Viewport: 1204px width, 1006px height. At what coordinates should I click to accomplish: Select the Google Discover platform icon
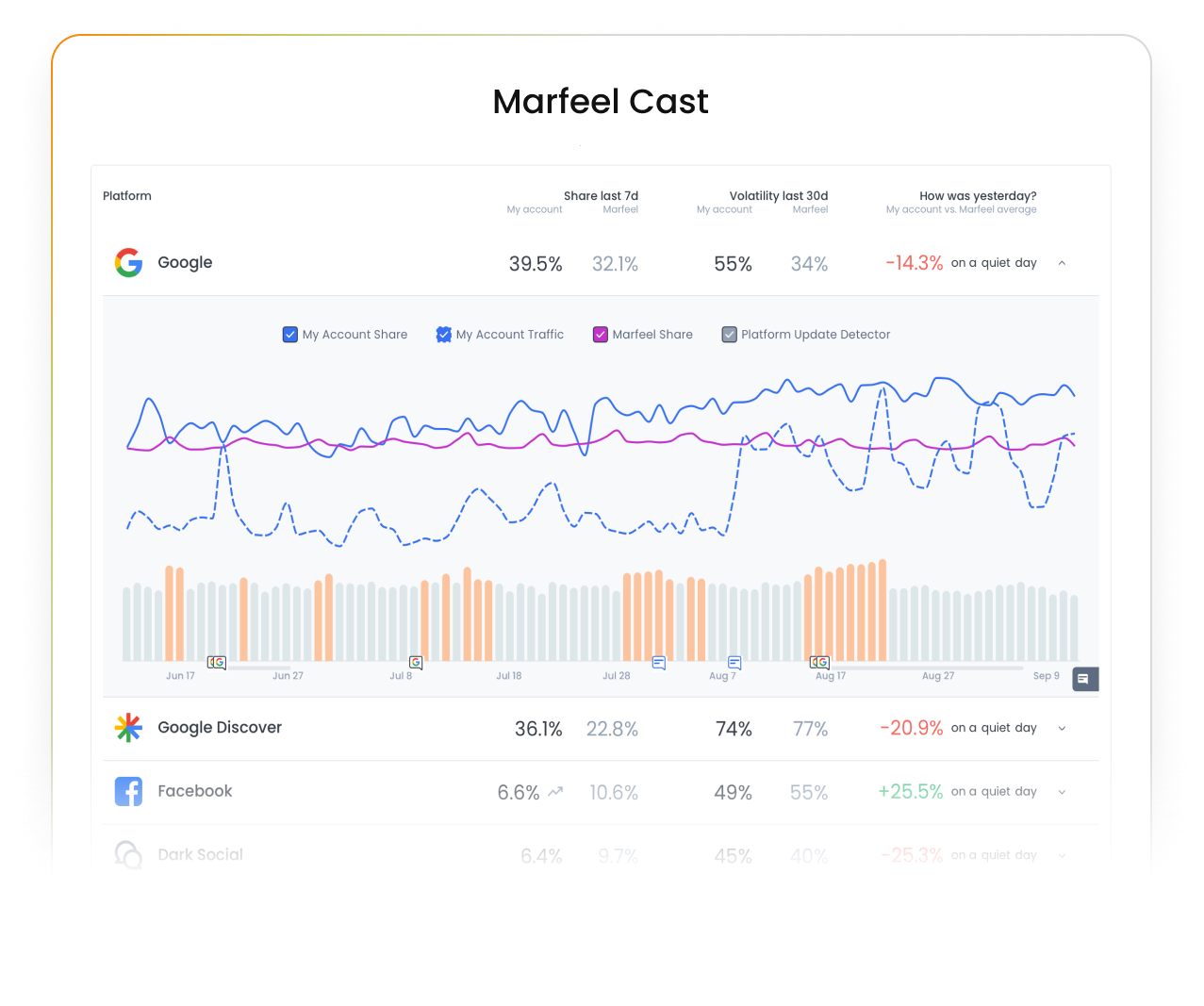click(x=128, y=727)
